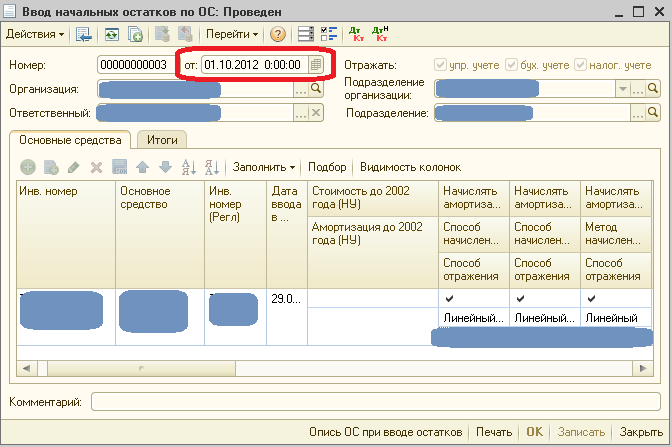Open the Заполнить dropdown
The image size is (672, 447).
tap(264, 167)
